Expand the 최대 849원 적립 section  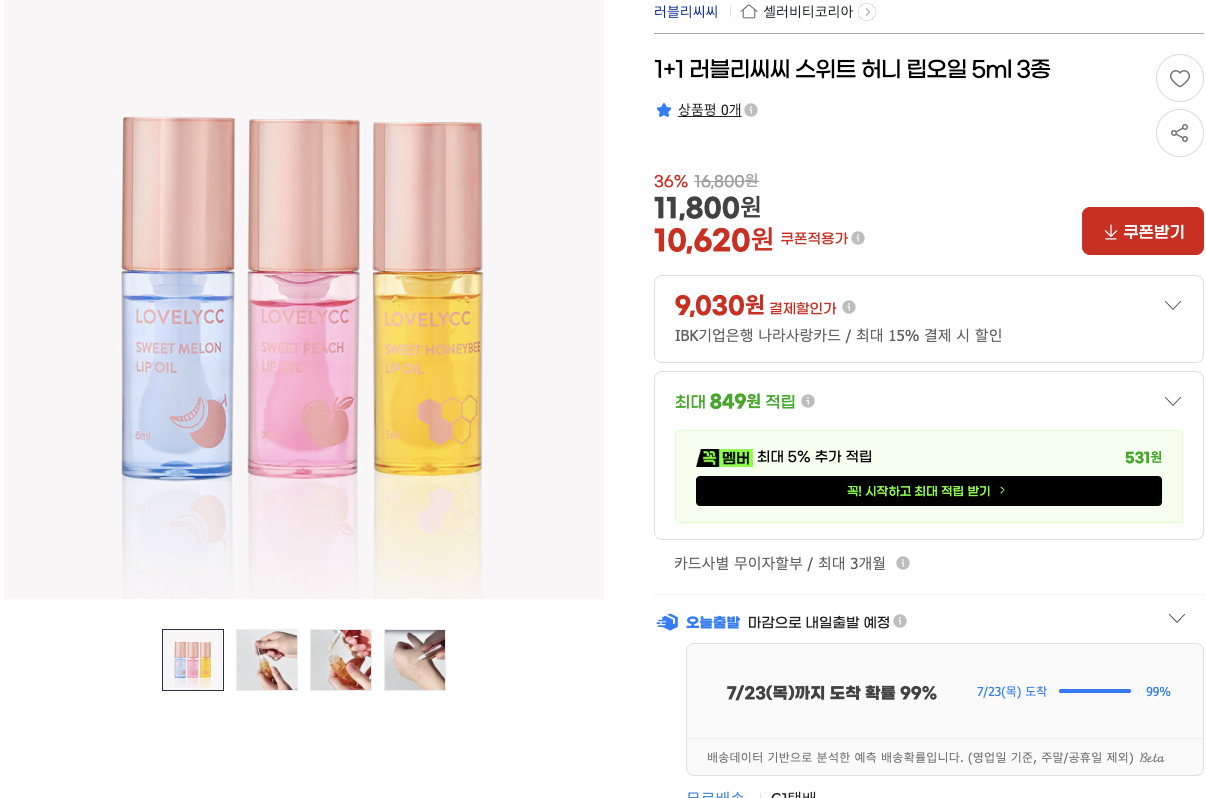[1173, 401]
